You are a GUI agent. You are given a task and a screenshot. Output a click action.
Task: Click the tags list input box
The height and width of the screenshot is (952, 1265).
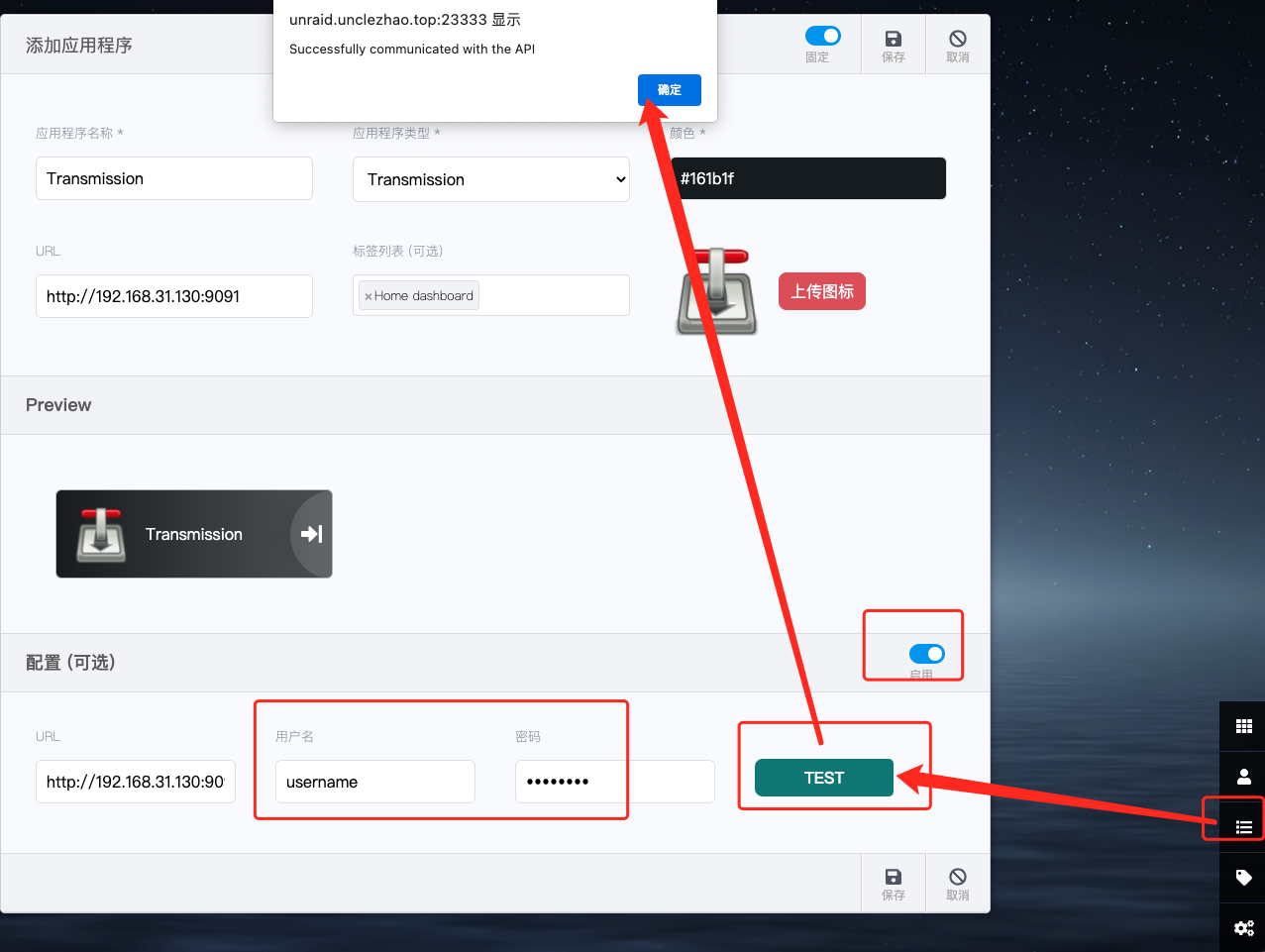point(491,295)
